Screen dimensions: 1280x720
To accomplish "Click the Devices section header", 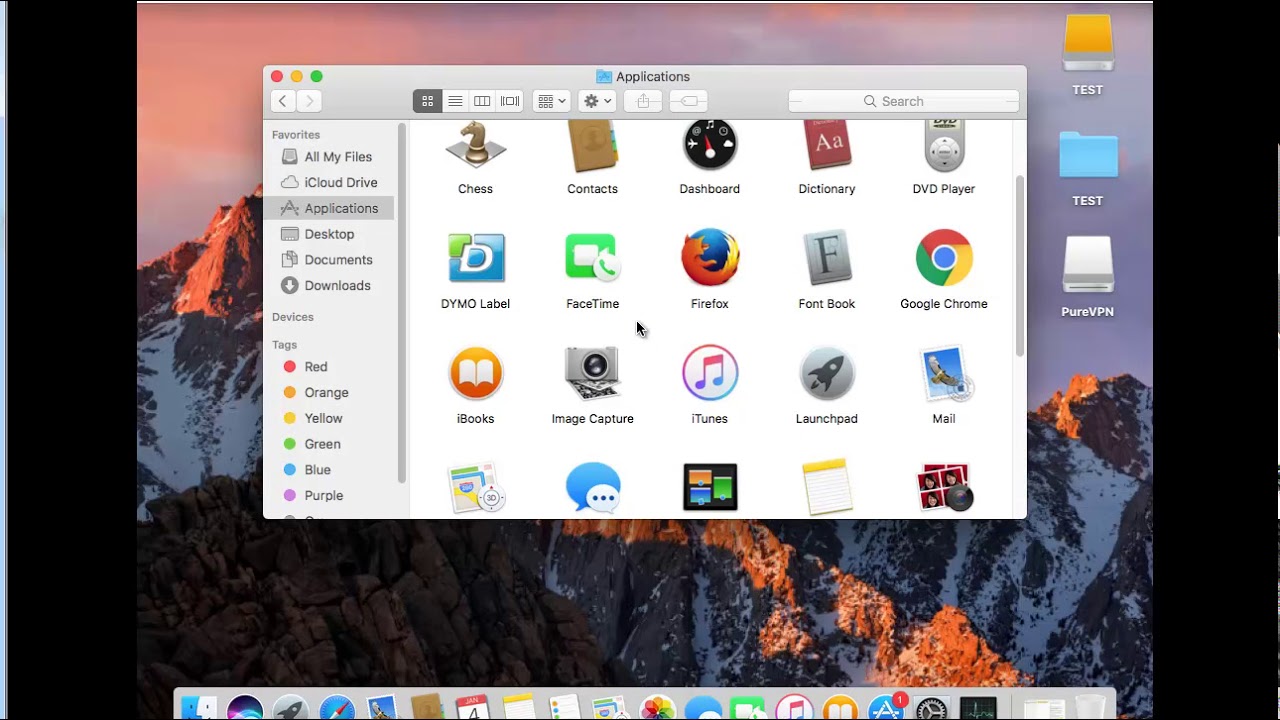I will pyautogui.click(x=293, y=317).
